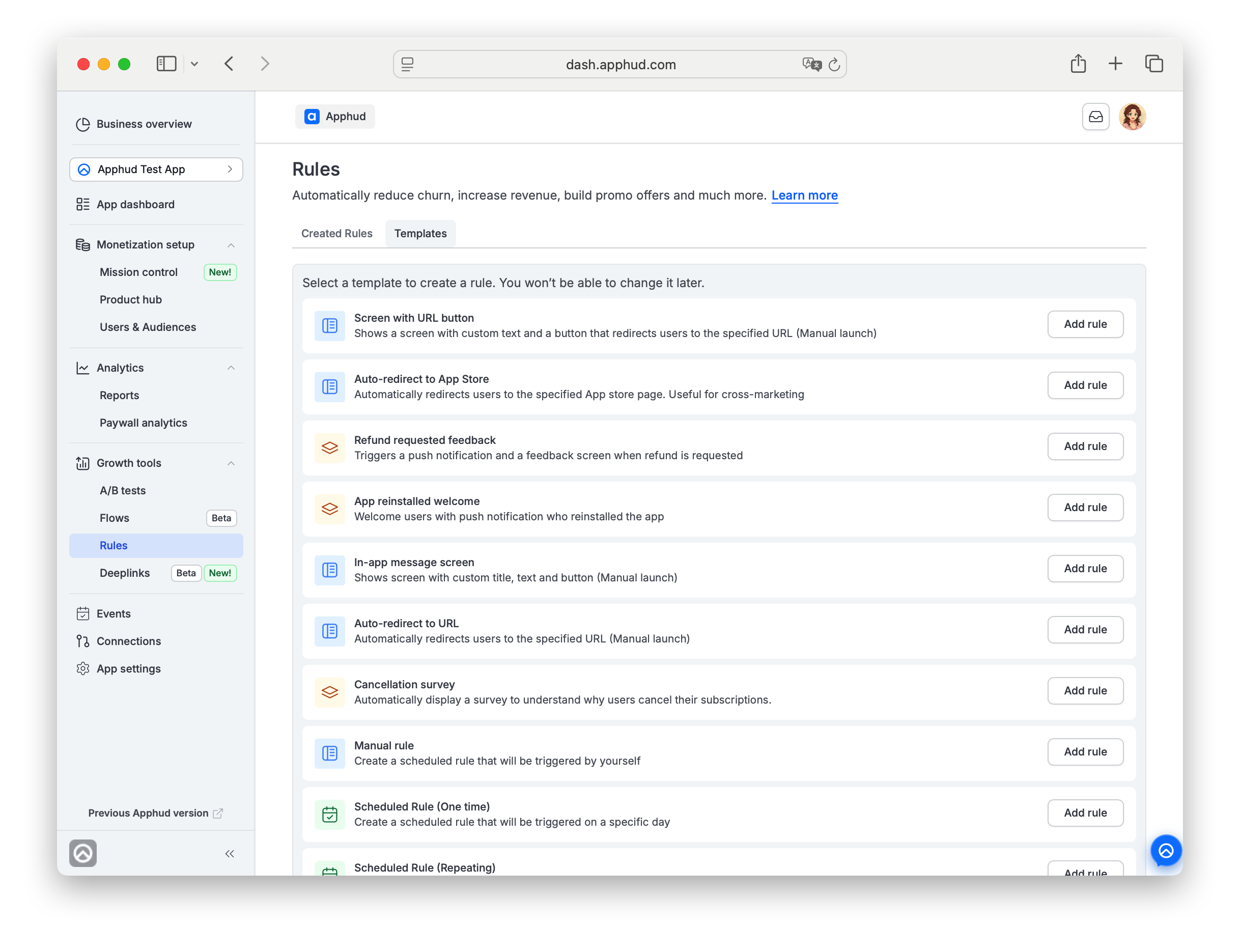This screenshot has width=1240, height=952.
Task: Click Cancellation survey layers icon
Action: [x=330, y=692]
